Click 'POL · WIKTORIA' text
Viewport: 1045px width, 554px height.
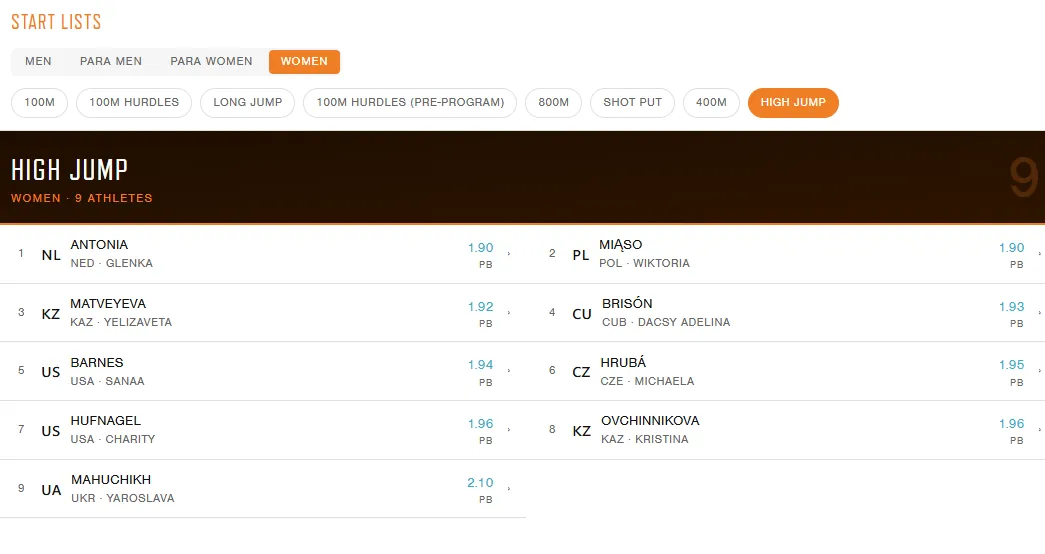644,263
